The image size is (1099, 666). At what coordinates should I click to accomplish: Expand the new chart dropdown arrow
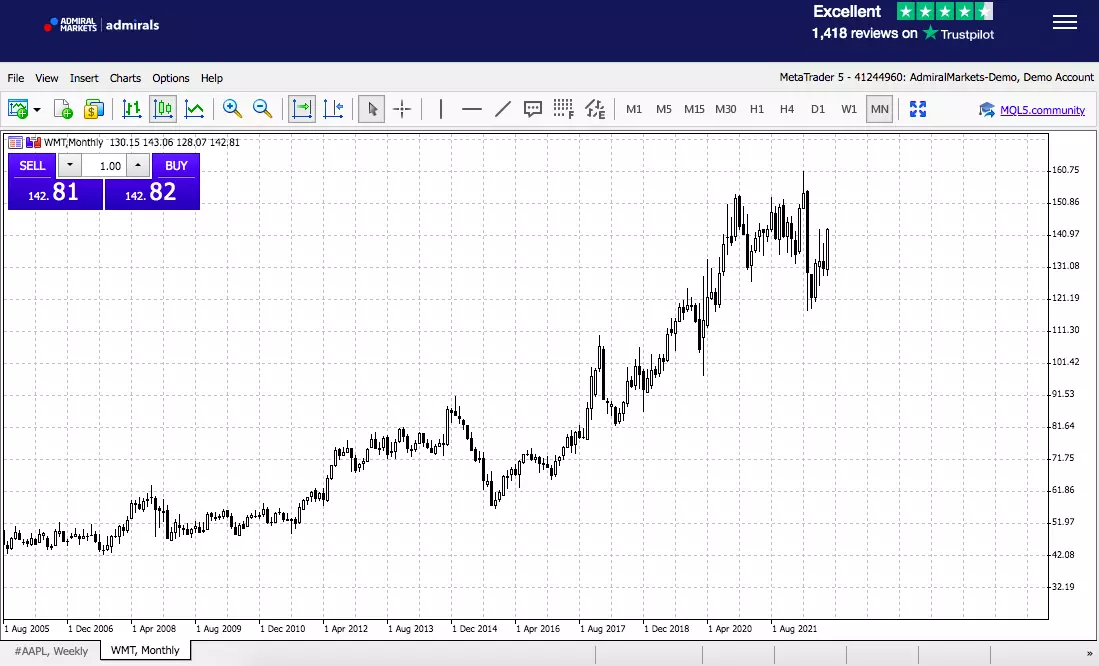pyautogui.click(x=37, y=109)
